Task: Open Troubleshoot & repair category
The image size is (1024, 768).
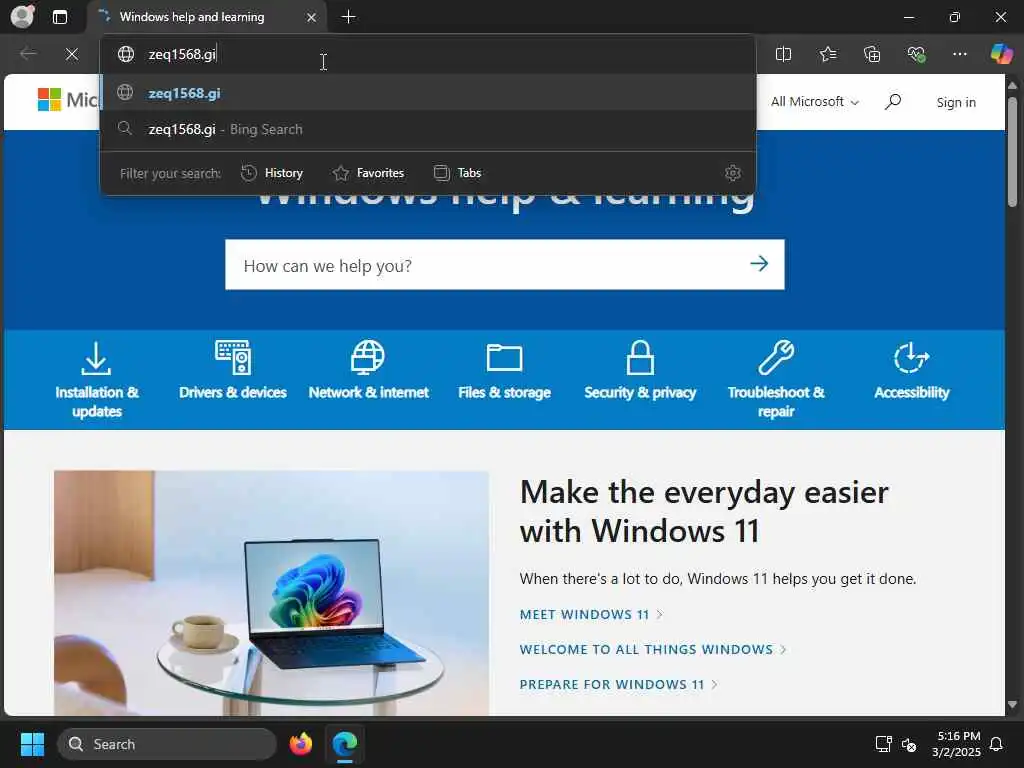Action: (x=776, y=379)
